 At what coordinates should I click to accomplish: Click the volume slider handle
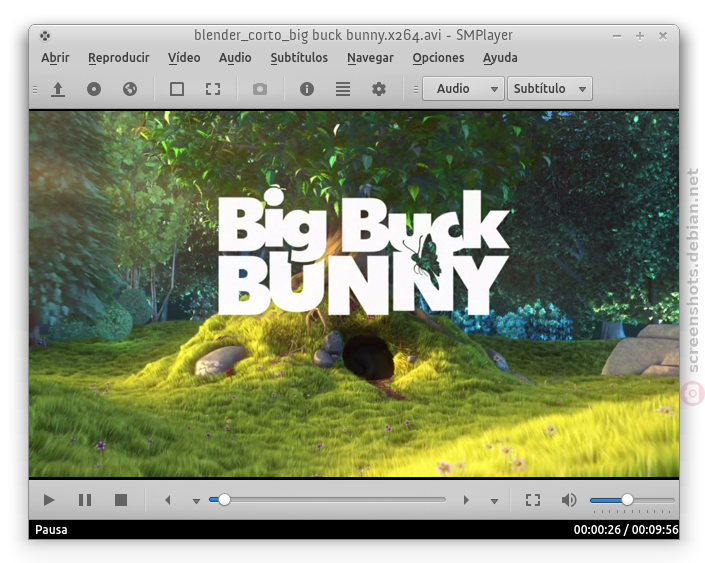pos(627,500)
